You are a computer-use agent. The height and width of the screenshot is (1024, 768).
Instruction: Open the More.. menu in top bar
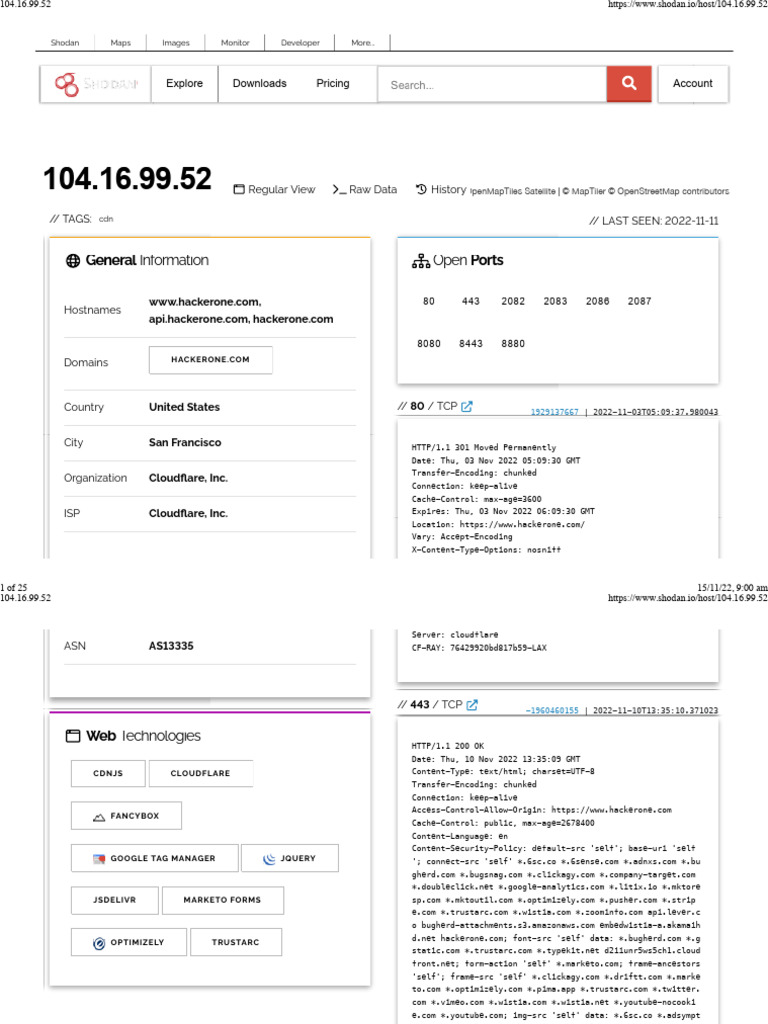(363, 43)
